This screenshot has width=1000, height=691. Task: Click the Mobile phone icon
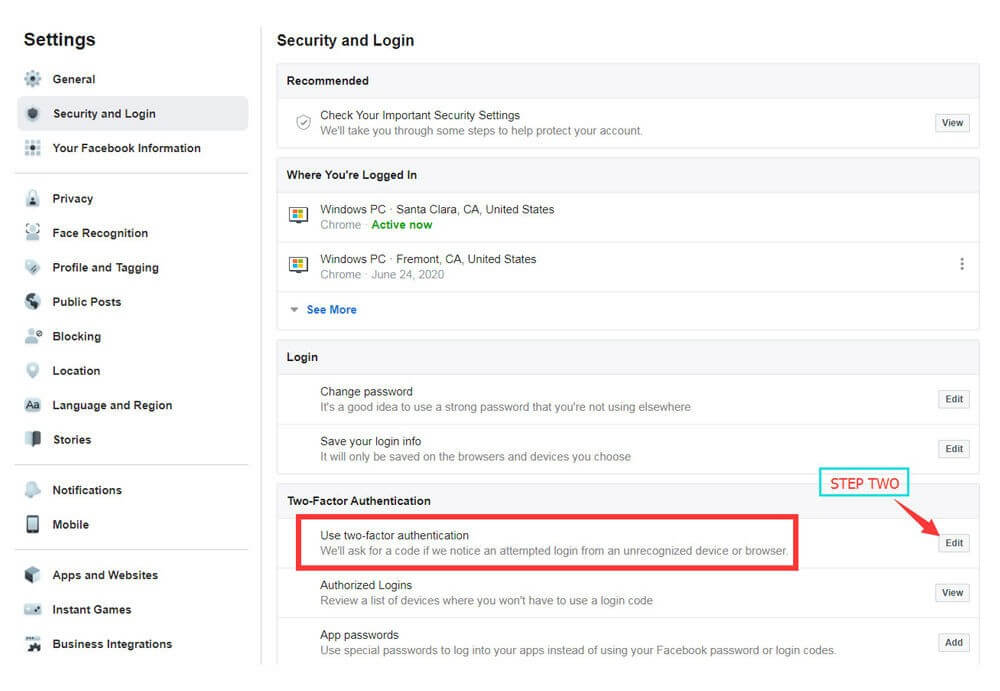point(33,524)
